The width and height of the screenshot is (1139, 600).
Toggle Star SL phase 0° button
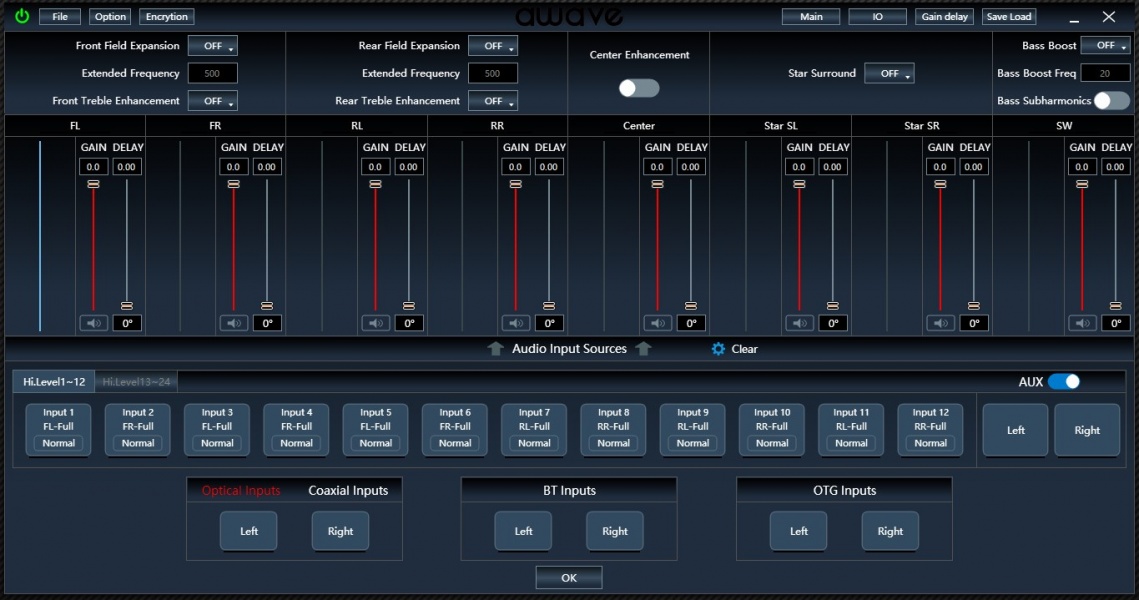(x=832, y=323)
